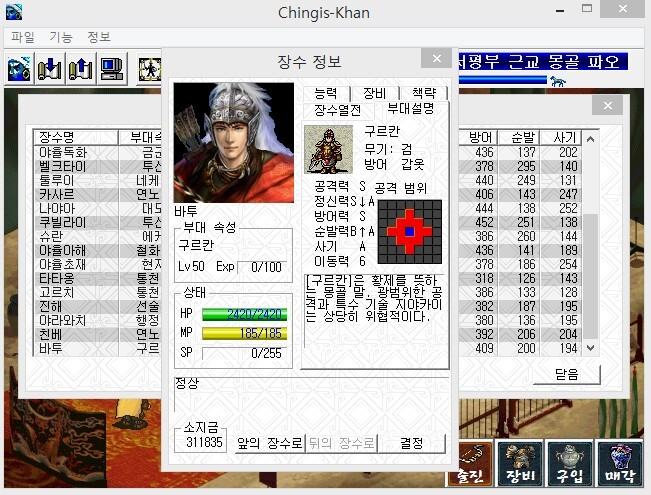Switch to the 장비 tab in general info
The height and width of the screenshot is (495, 651).
[375, 93]
